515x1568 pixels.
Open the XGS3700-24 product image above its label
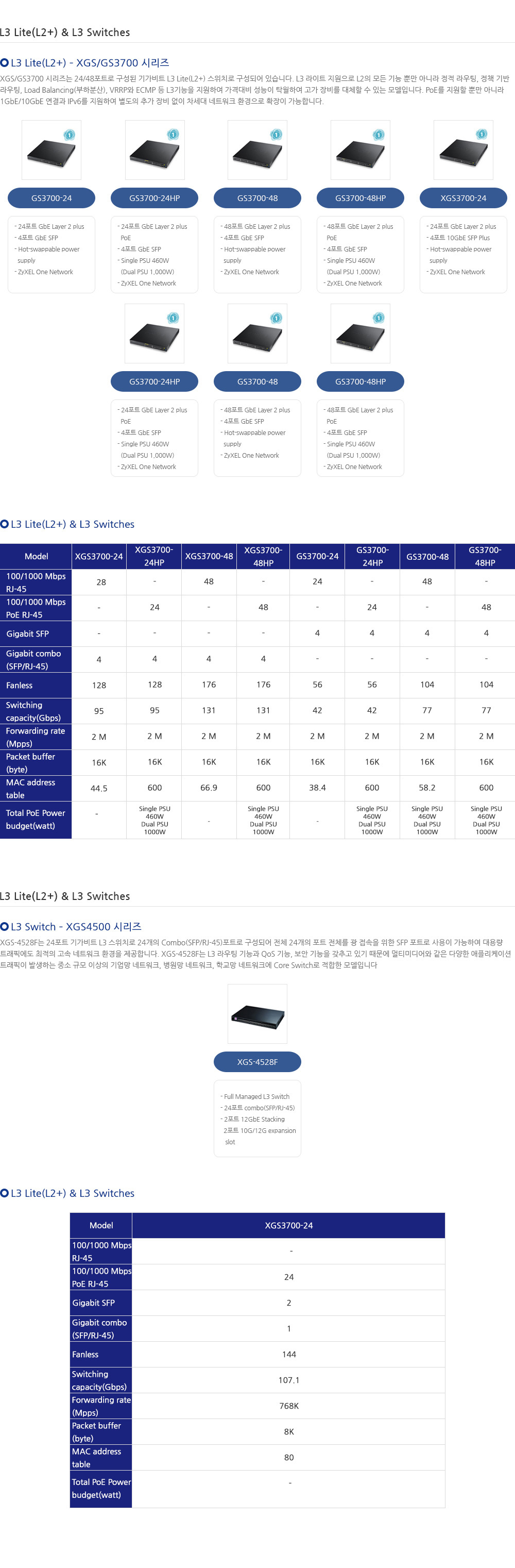click(463, 150)
